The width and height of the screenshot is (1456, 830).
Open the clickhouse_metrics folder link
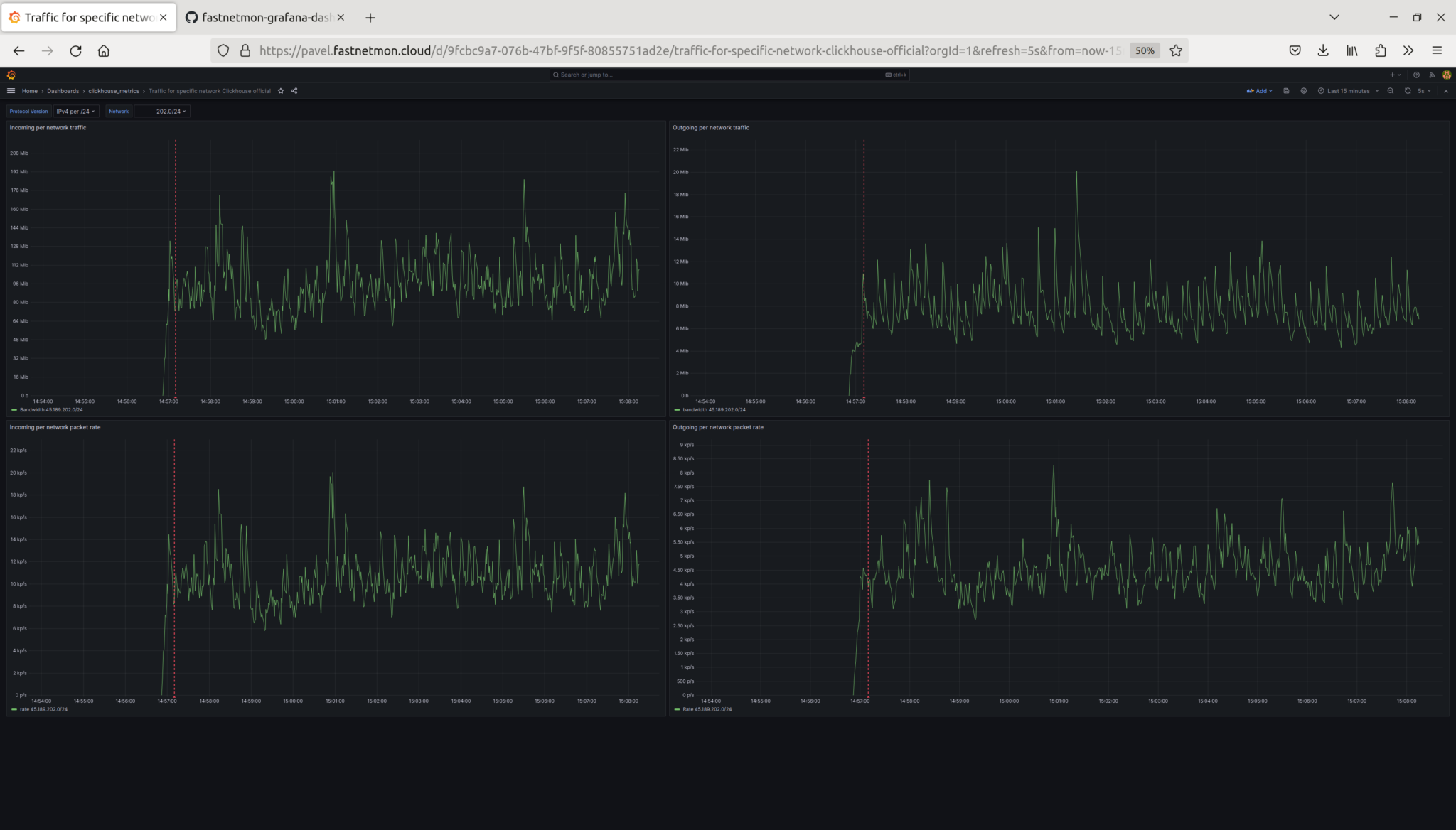click(114, 91)
